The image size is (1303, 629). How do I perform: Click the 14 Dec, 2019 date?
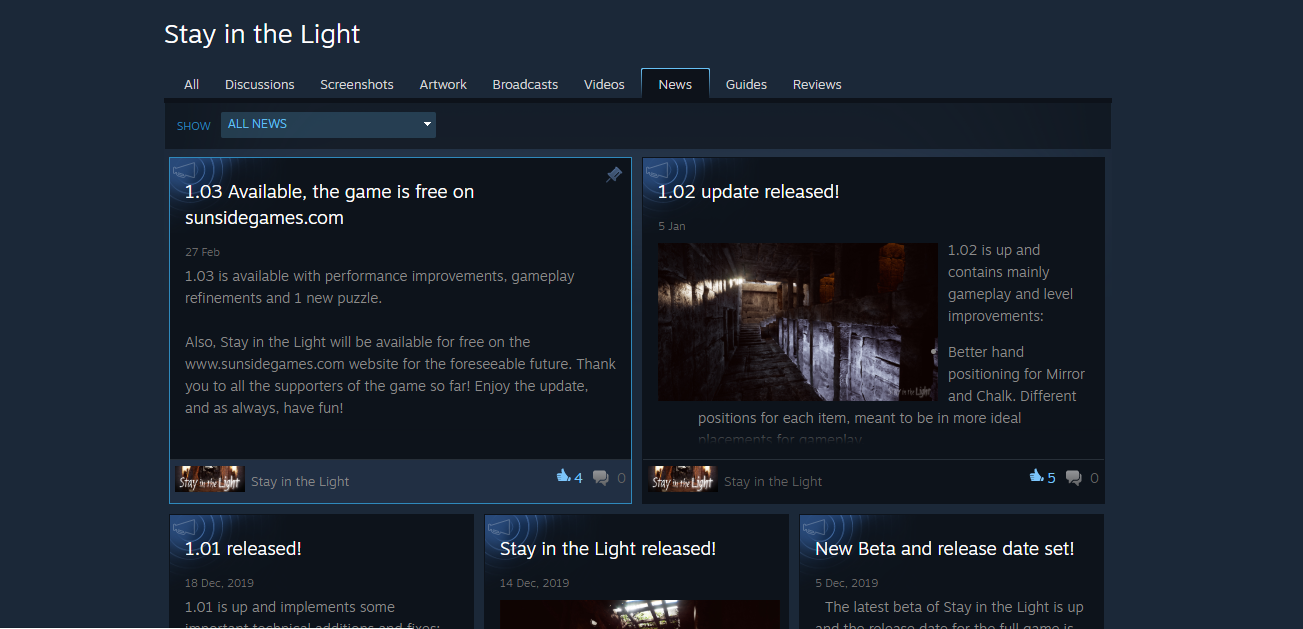534,583
